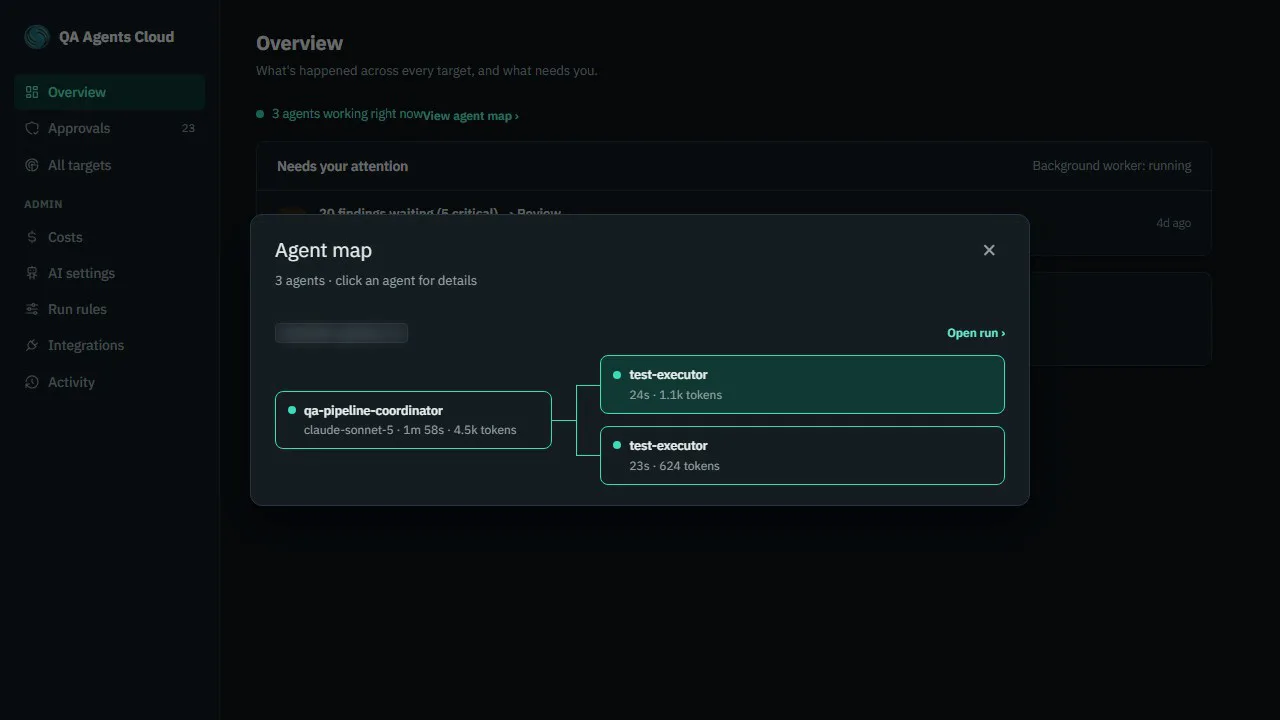Open the Costs admin page
This screenshot has width=1280, height=720.
(x=110, y=237)
